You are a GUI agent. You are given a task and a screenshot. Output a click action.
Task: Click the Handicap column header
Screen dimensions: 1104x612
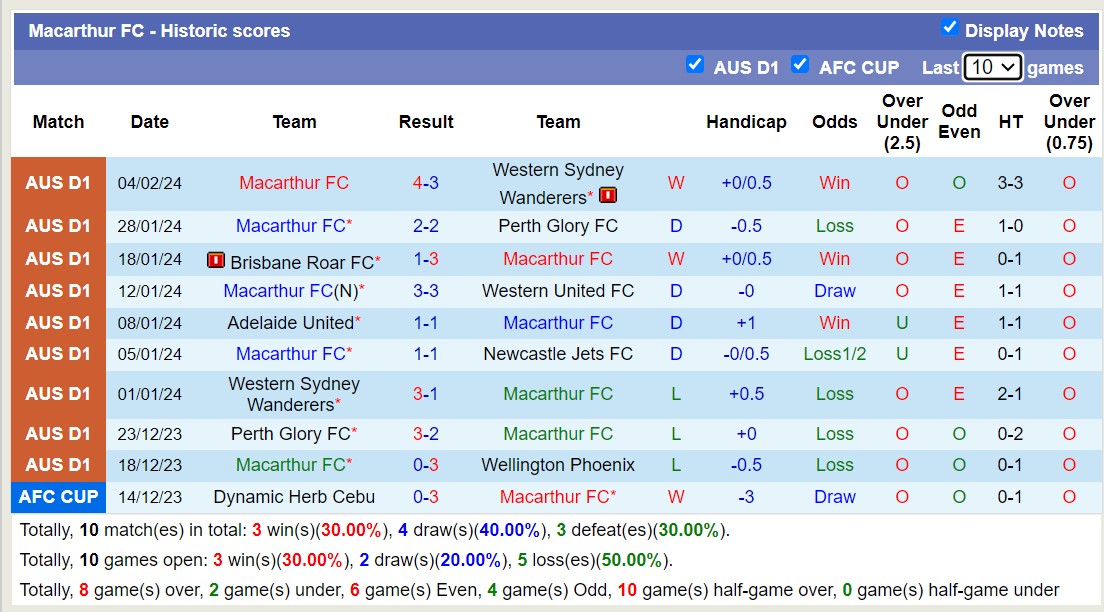[x=746, y=122]
